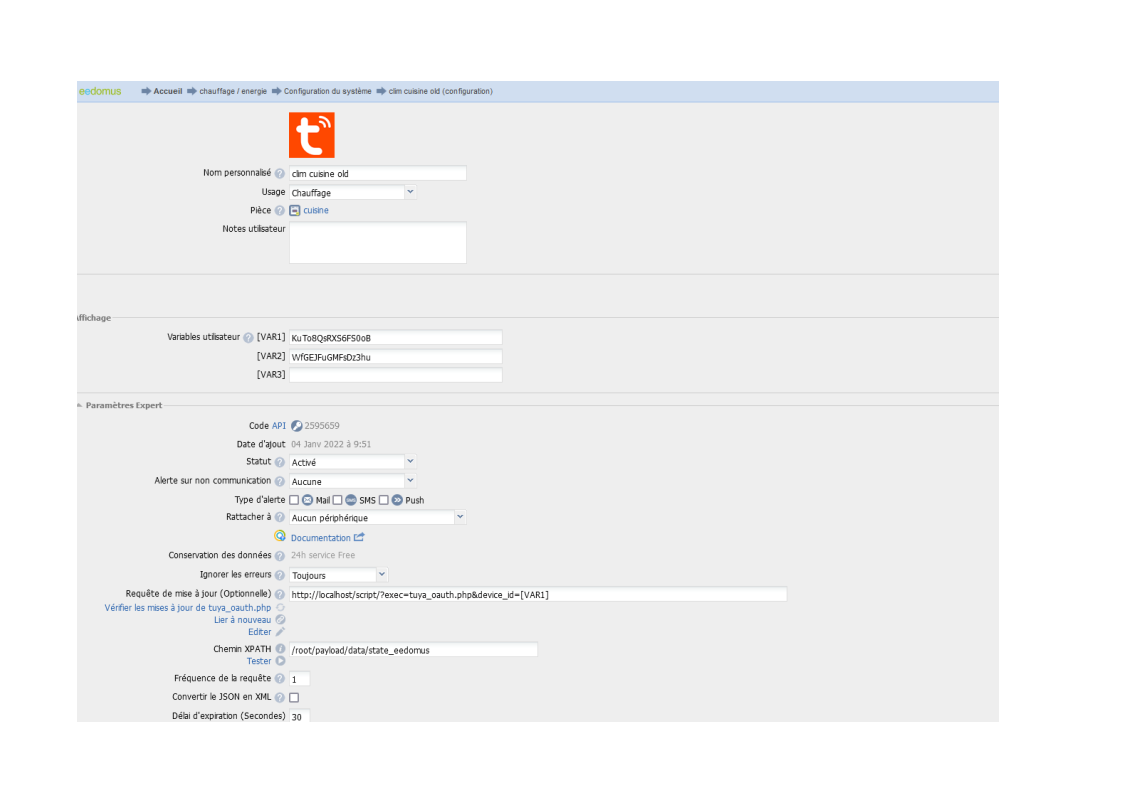Click the Mail envelope alert icon
The height and width of the screenshot is (793, 1122).
pos(308,500)
